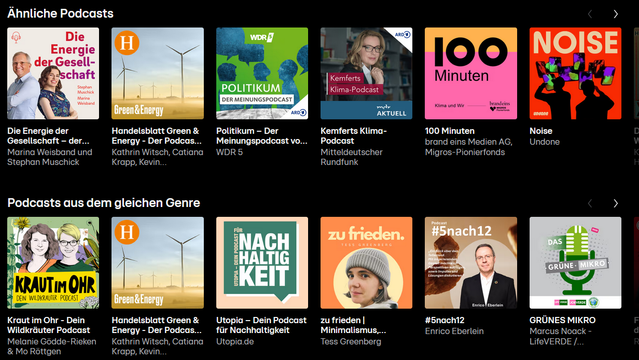
Task: Open Handelsblatt Green & Energy cover in same-genre row
Action: click(x=158, y=263)
